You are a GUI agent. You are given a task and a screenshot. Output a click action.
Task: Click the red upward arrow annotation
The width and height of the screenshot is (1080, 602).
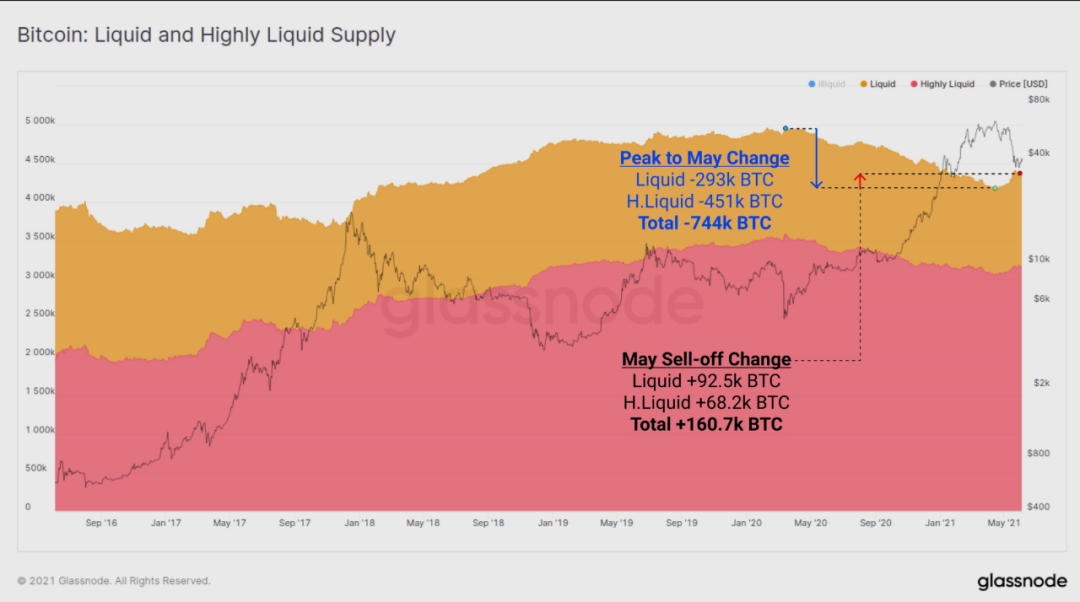pos(860,180)
